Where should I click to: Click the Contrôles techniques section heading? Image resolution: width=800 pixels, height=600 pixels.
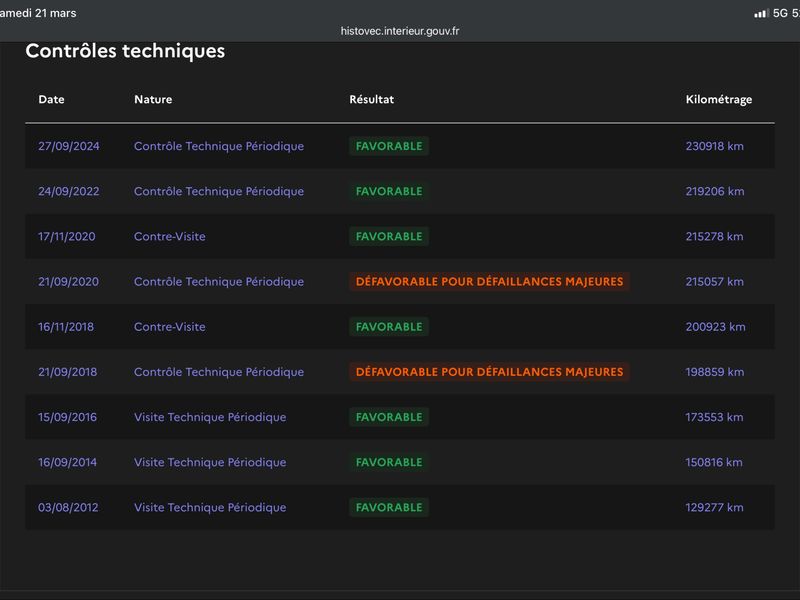click(x=125, y=51)
